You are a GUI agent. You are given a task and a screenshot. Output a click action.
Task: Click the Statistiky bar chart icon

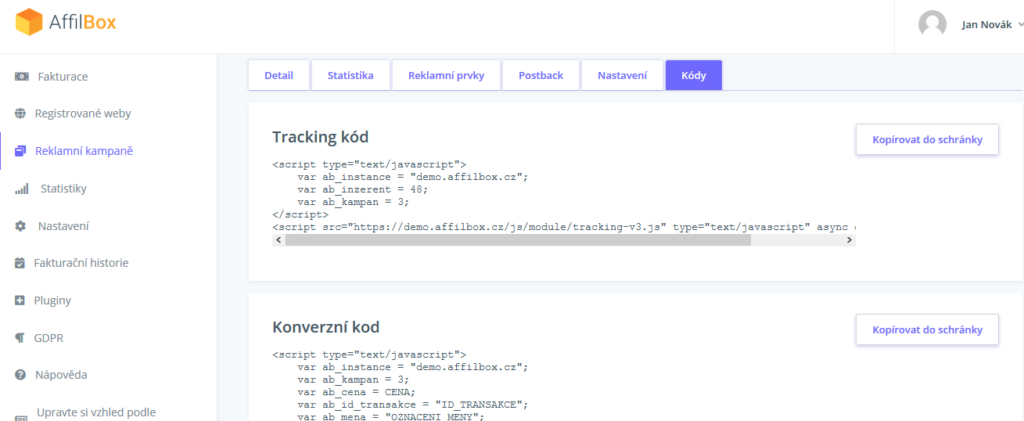(21, 189)
